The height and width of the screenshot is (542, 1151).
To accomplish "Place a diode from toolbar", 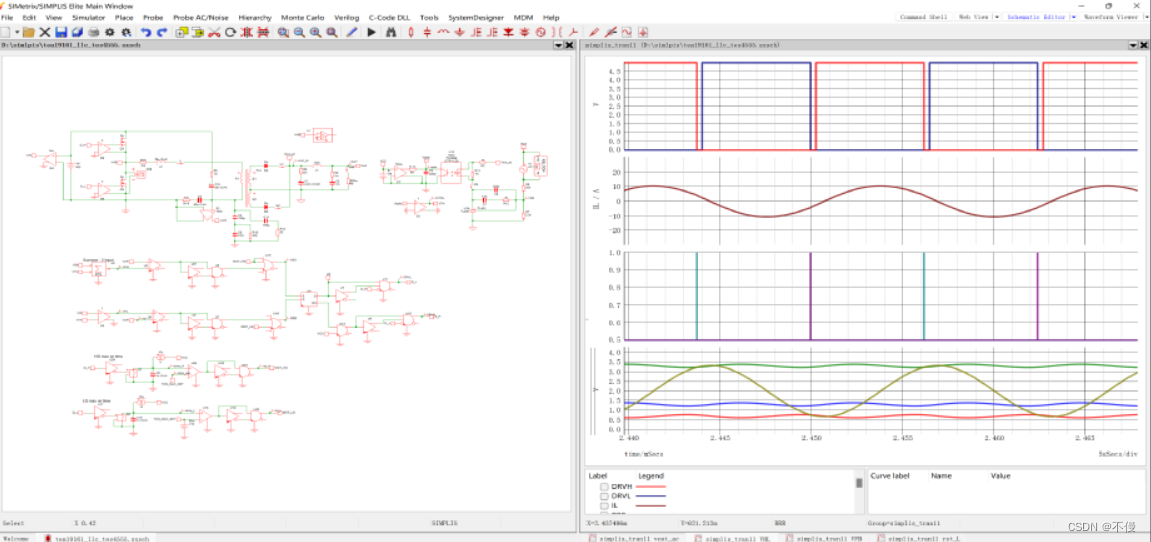I will 508,32.
